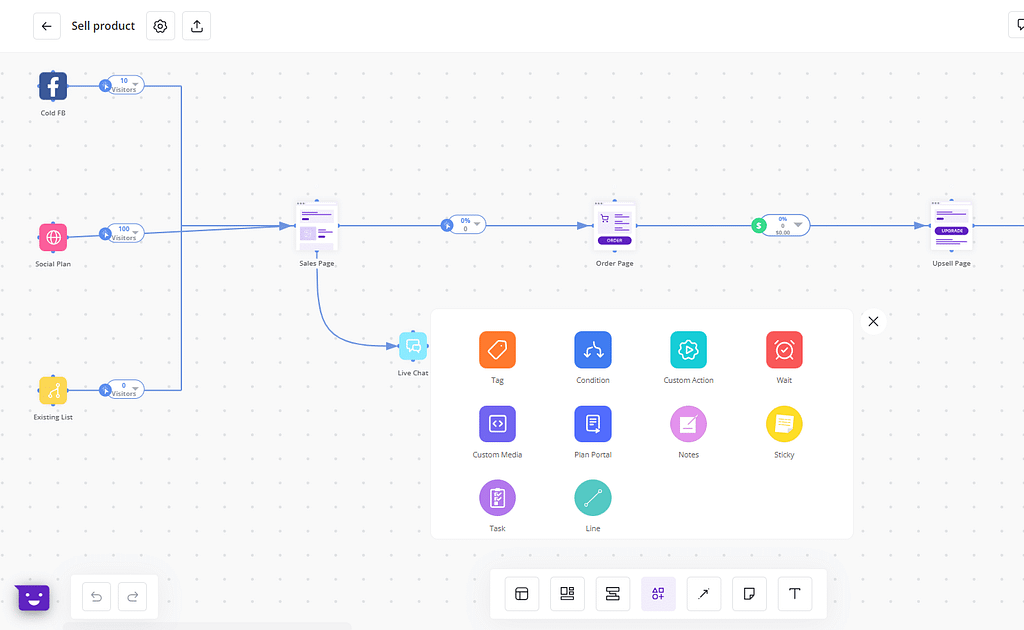Select the Plan Portal icon
Viewport: 1024px width, 630px height.
click(593, 424)
